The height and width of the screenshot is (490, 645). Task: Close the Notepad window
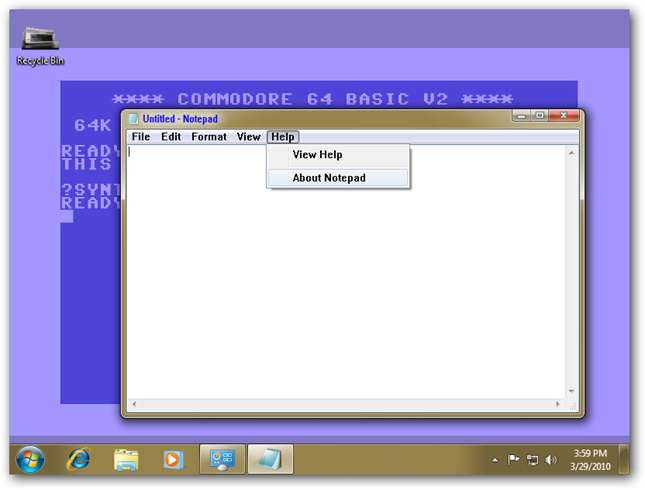pyautogui.click(x=564, y=116)
